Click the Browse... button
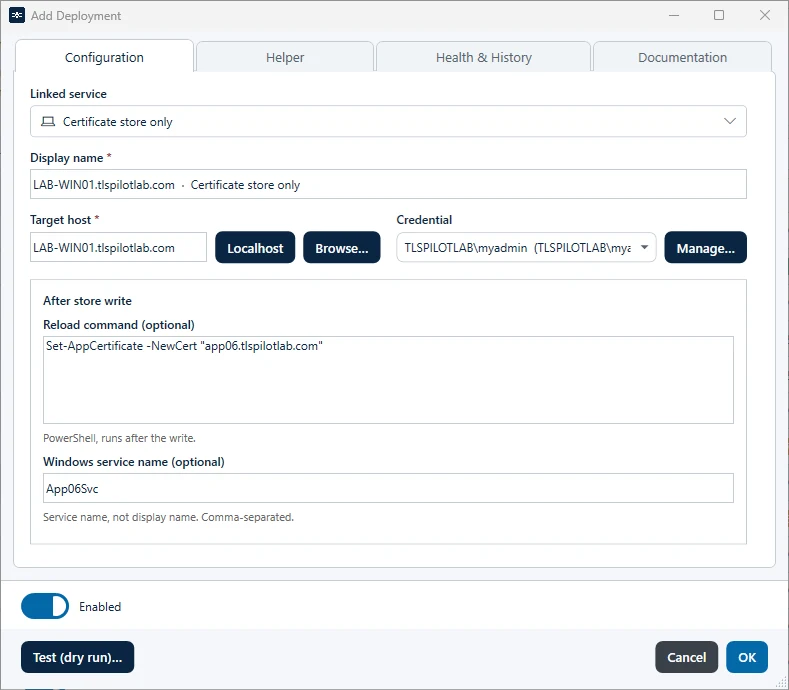This screenshot has height=690, width=789. pos(342,248)
